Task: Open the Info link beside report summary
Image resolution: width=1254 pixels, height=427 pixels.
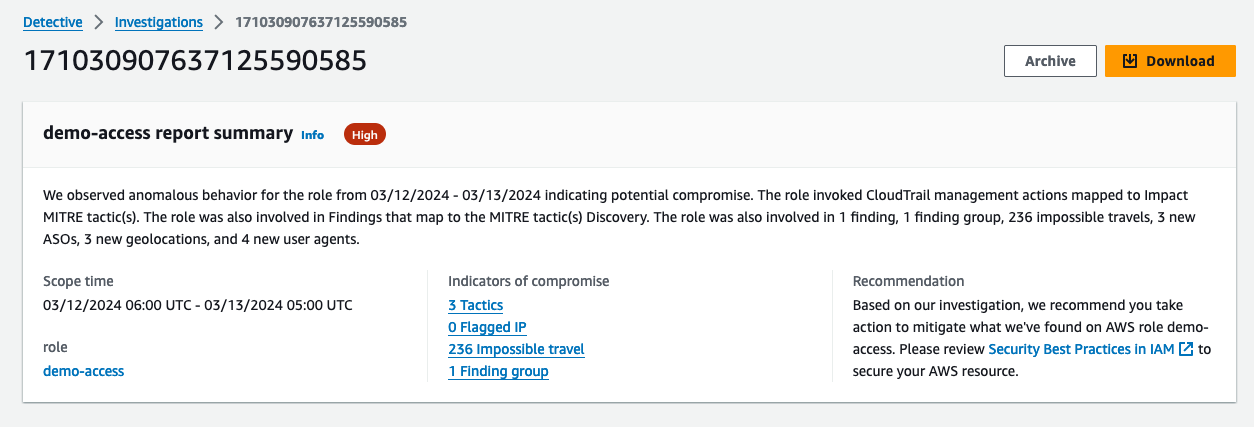Action: click(313, 135)
